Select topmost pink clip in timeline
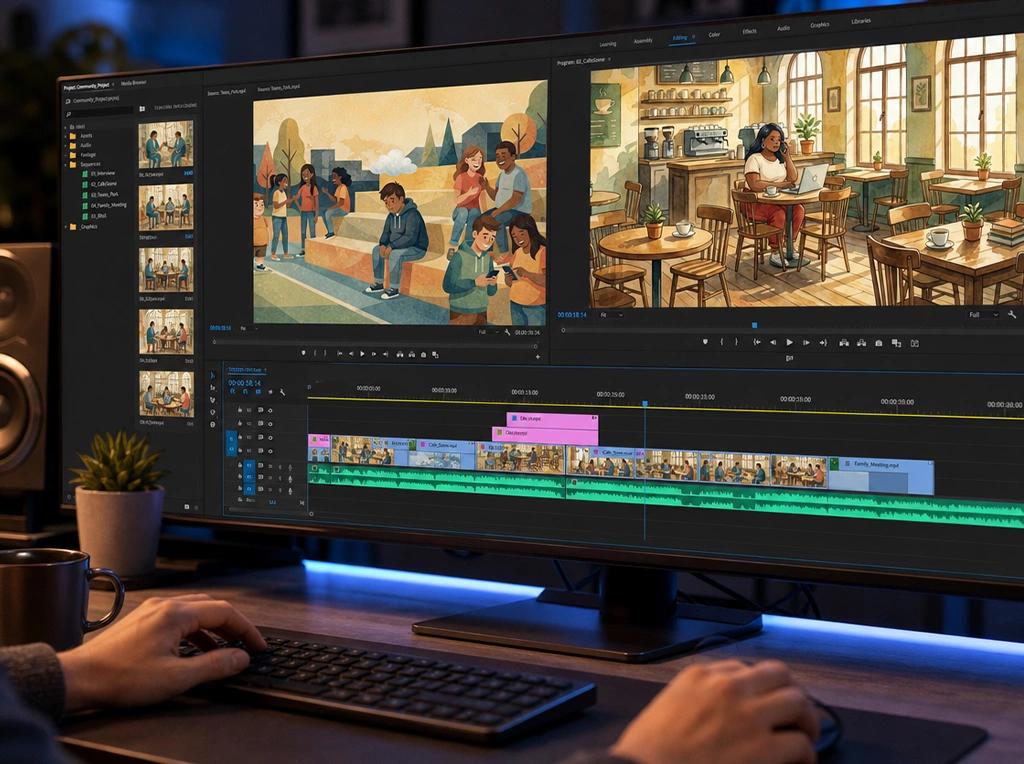The image size is (1024, 764). pyautogui.click(x=552, y=420)
